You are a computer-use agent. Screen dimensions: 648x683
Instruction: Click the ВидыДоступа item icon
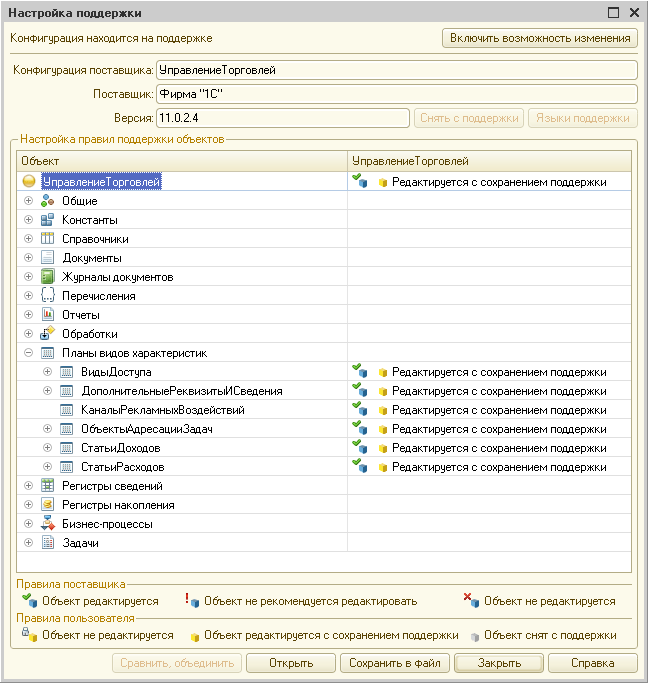pos(66,372)
